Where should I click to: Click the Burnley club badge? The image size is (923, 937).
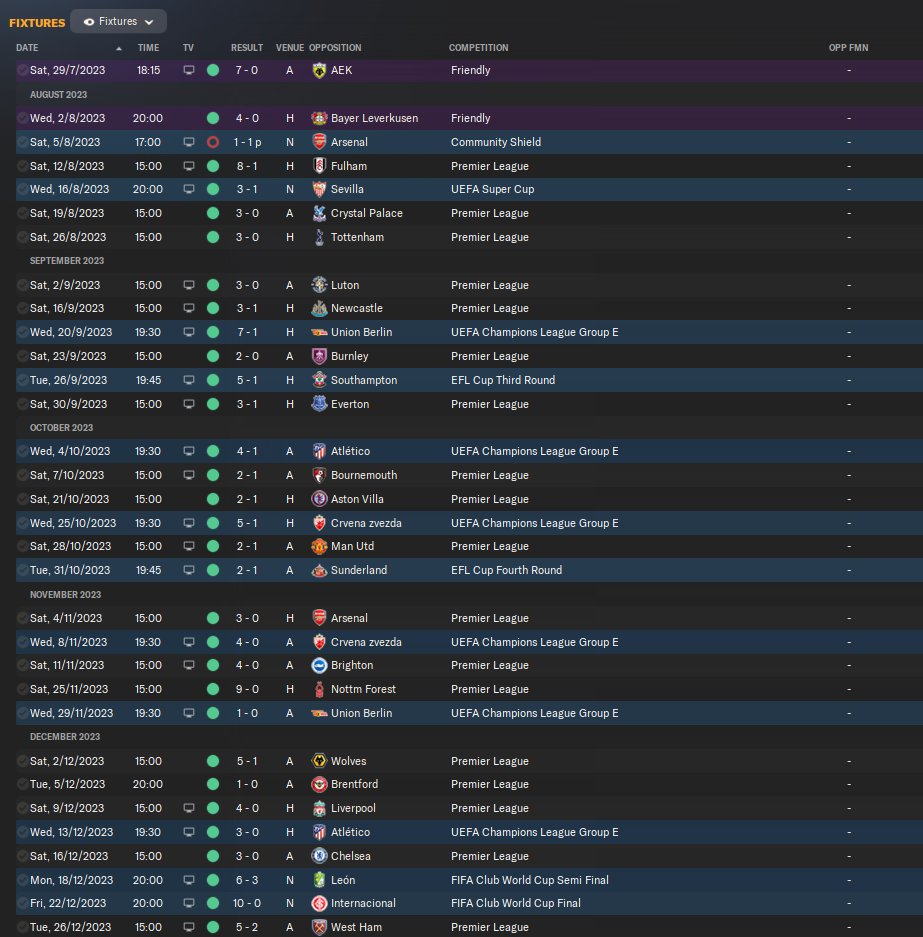320,356
